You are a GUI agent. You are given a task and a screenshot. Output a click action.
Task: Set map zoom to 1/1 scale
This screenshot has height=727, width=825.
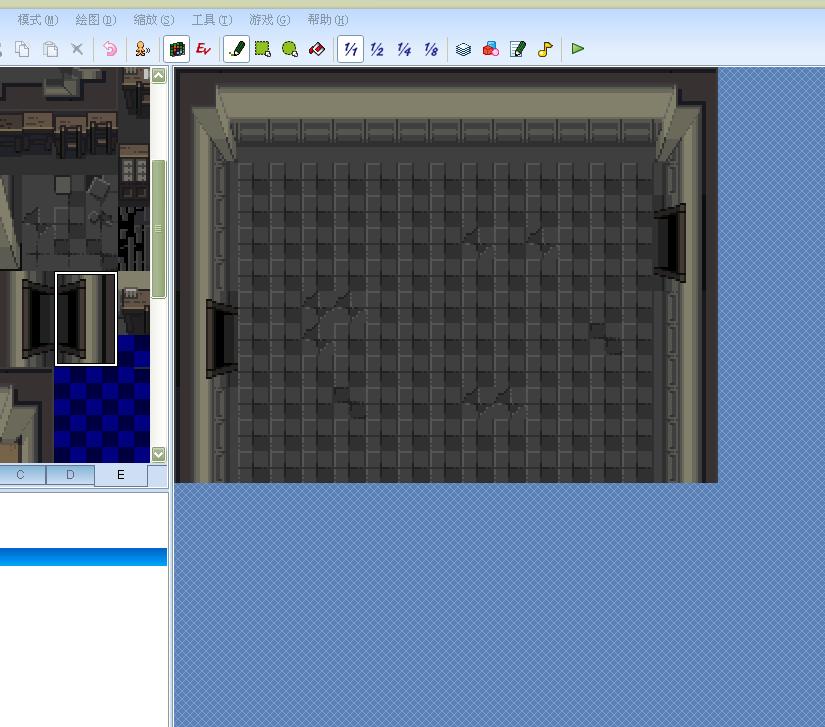click(350, 49)
